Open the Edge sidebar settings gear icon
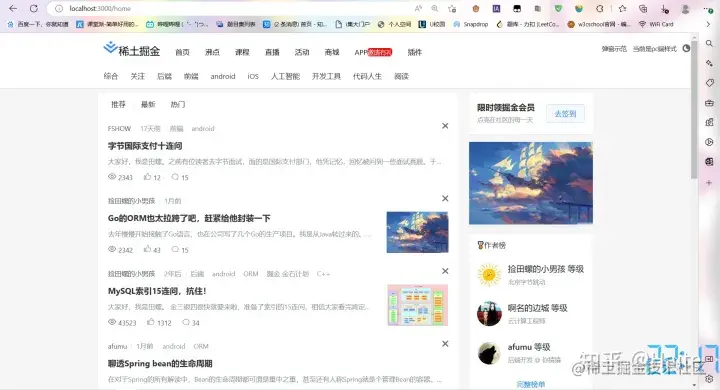 (x=709, y=379)
